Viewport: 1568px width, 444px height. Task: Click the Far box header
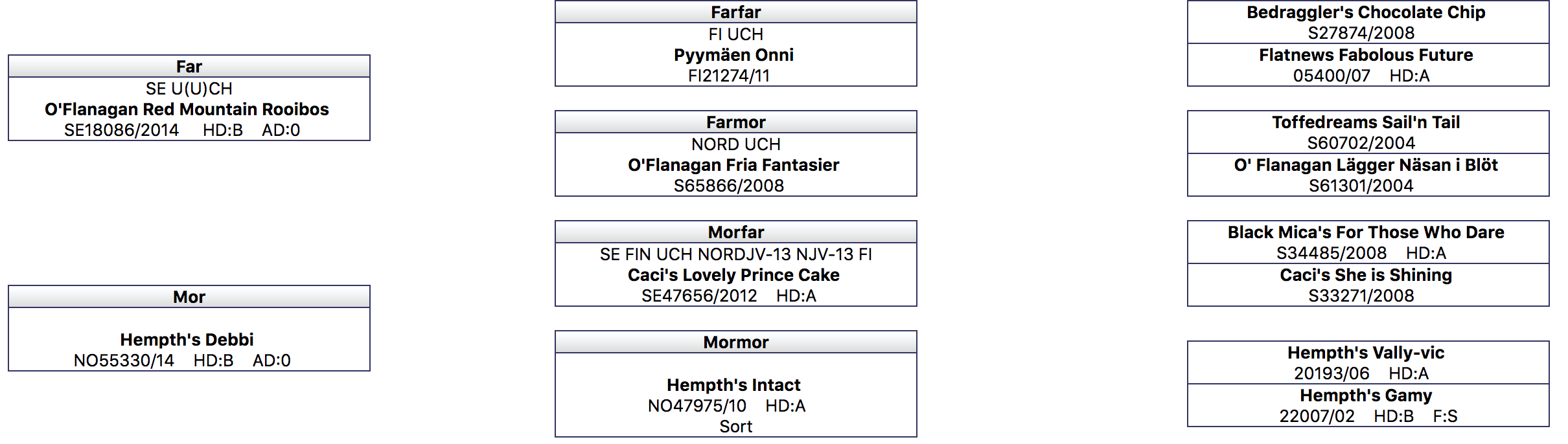(x=189, y=67)
